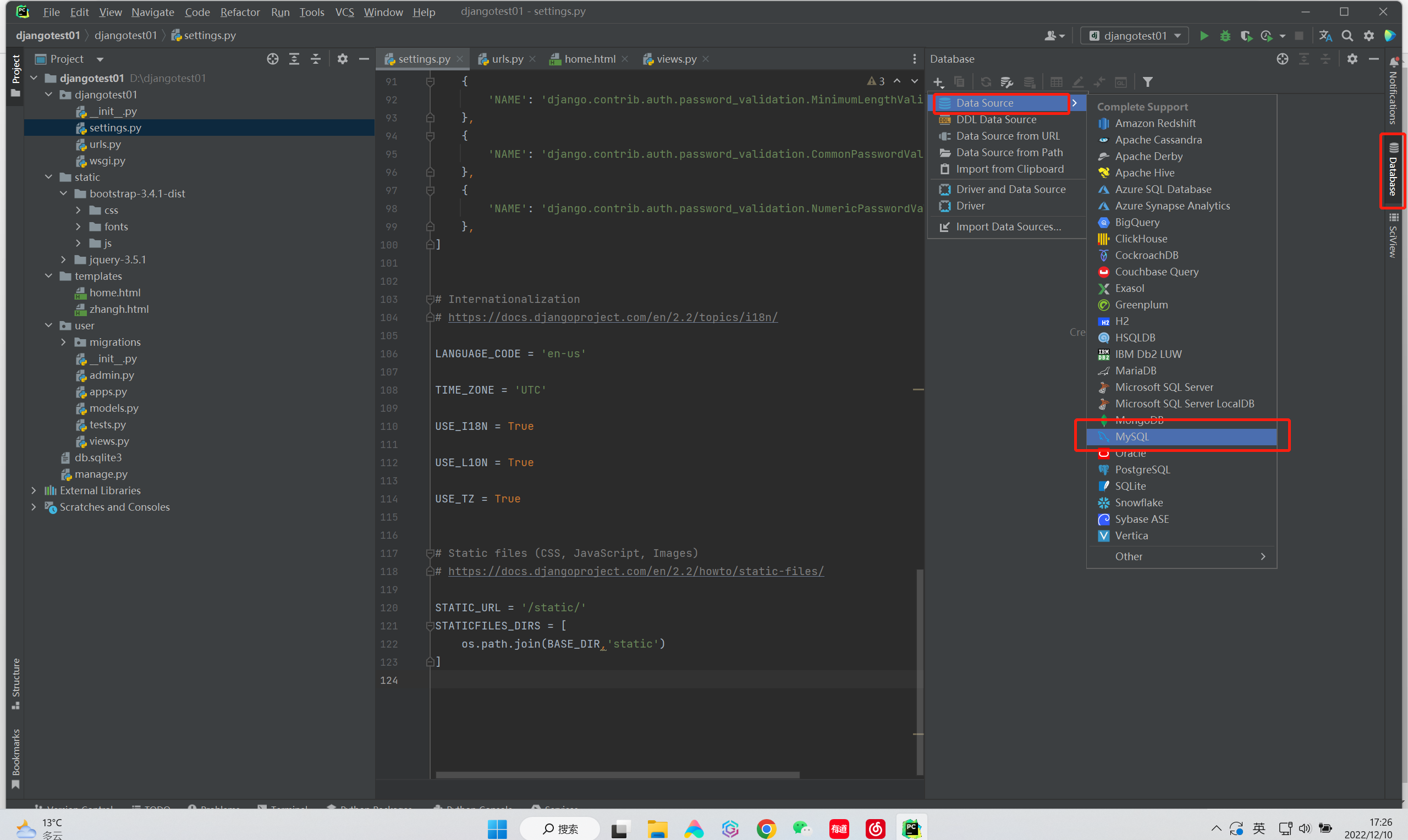Expand External Libraries node
The image size is (1408, 840).
pyautogui.click(x=34, y=491)
